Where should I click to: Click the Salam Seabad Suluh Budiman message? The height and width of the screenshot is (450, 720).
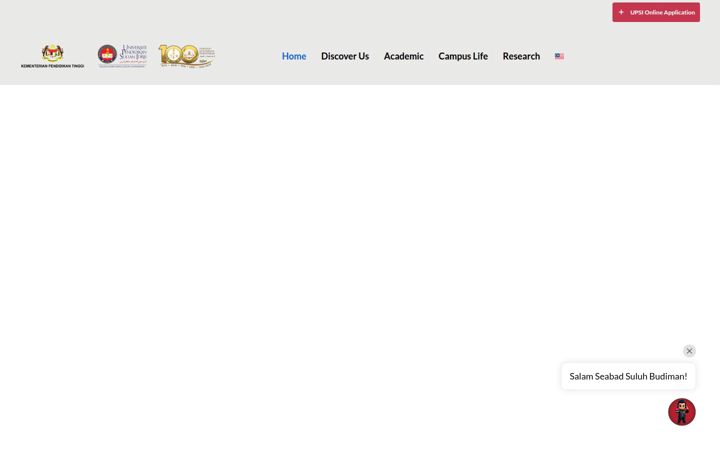pyautogui.click(x=628, y=376)
